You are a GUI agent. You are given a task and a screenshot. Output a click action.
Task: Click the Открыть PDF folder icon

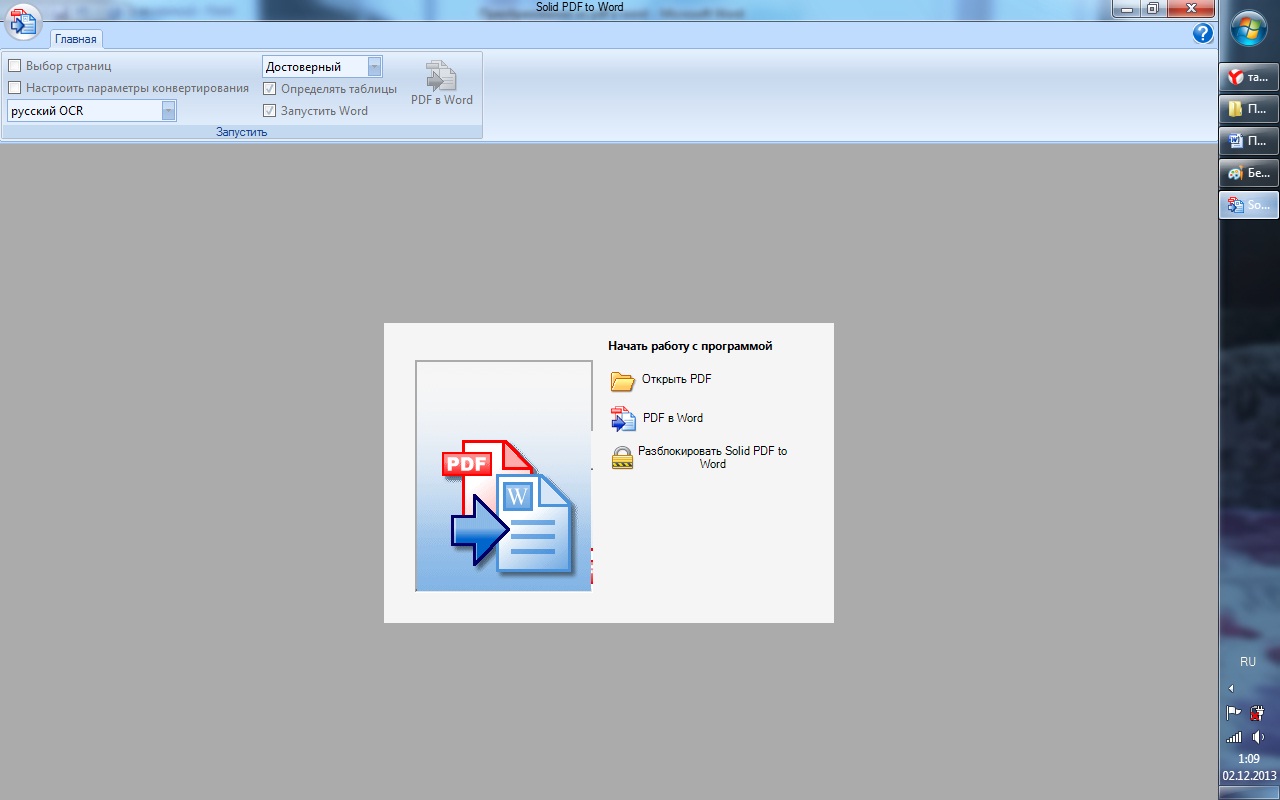(623, 381)
